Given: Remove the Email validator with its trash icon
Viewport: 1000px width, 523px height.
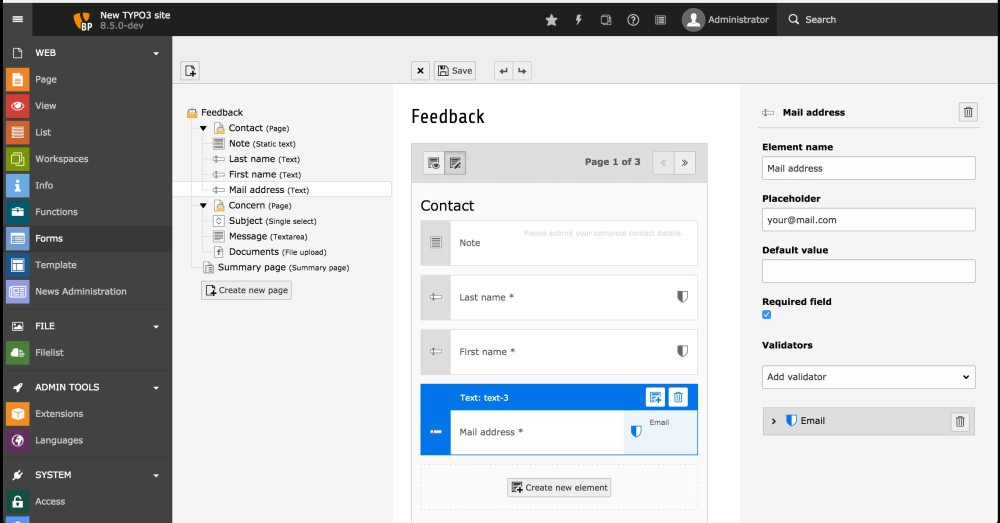Looking at the screenshot, I should [960, 421].
